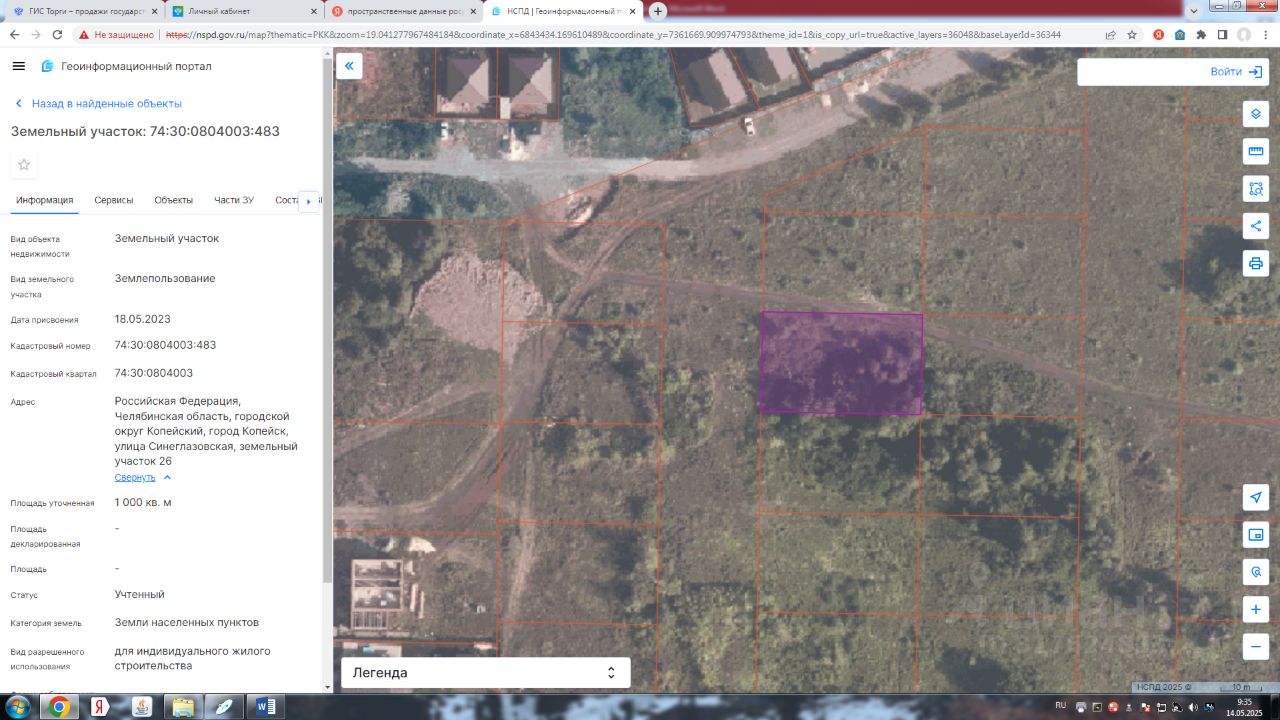Switch to the Сервисы tab
This screenshot has width=1280, height=720.
click(x=114, y=200)
